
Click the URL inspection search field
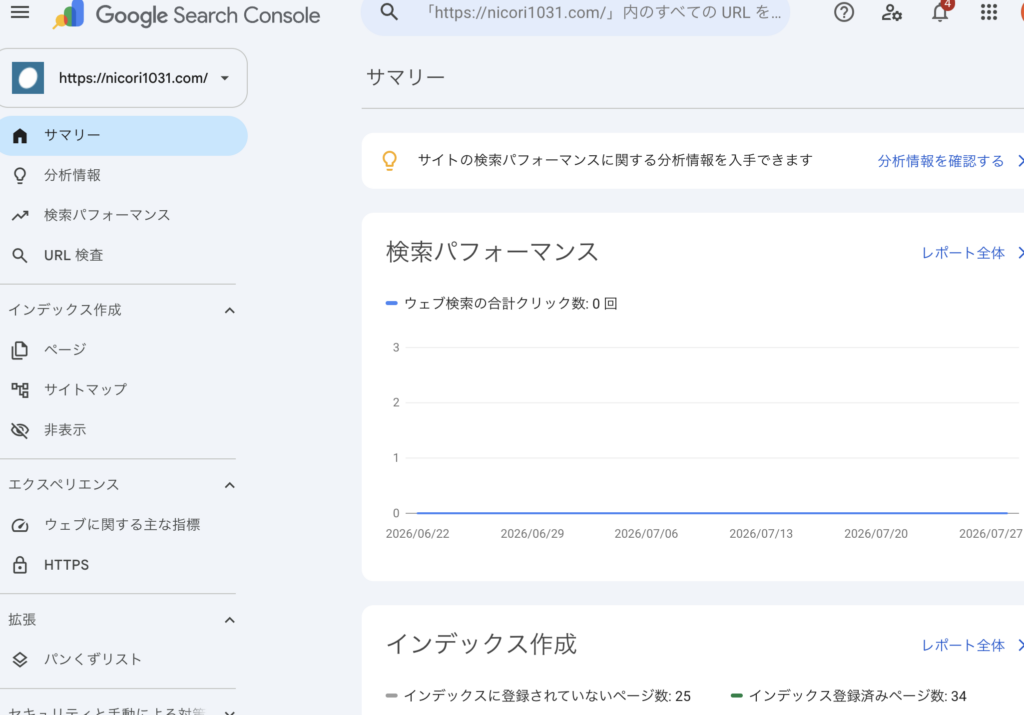click(575, 13)
